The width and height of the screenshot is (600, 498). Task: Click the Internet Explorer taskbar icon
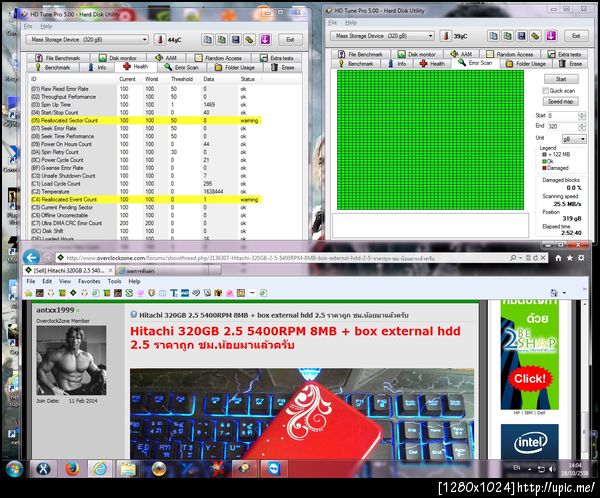click(100, 468)
